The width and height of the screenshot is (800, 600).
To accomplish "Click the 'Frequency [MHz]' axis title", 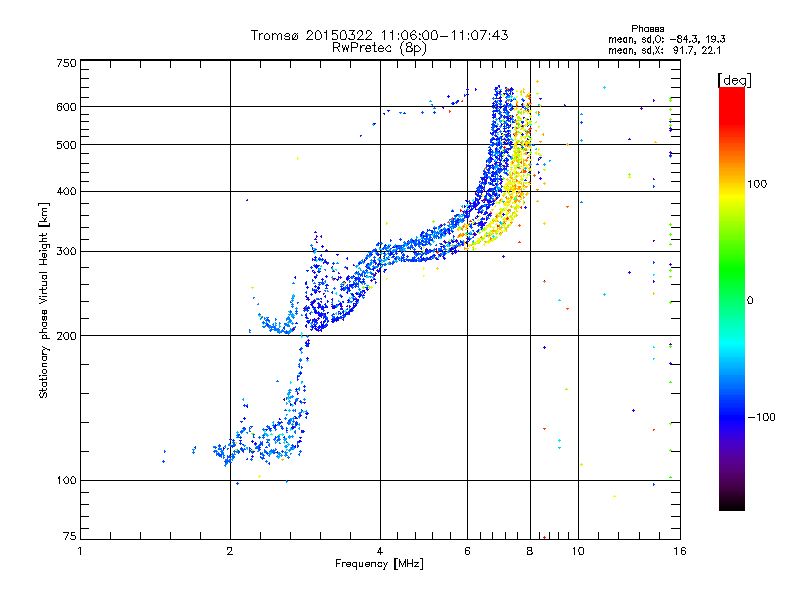I will [379, 564].
